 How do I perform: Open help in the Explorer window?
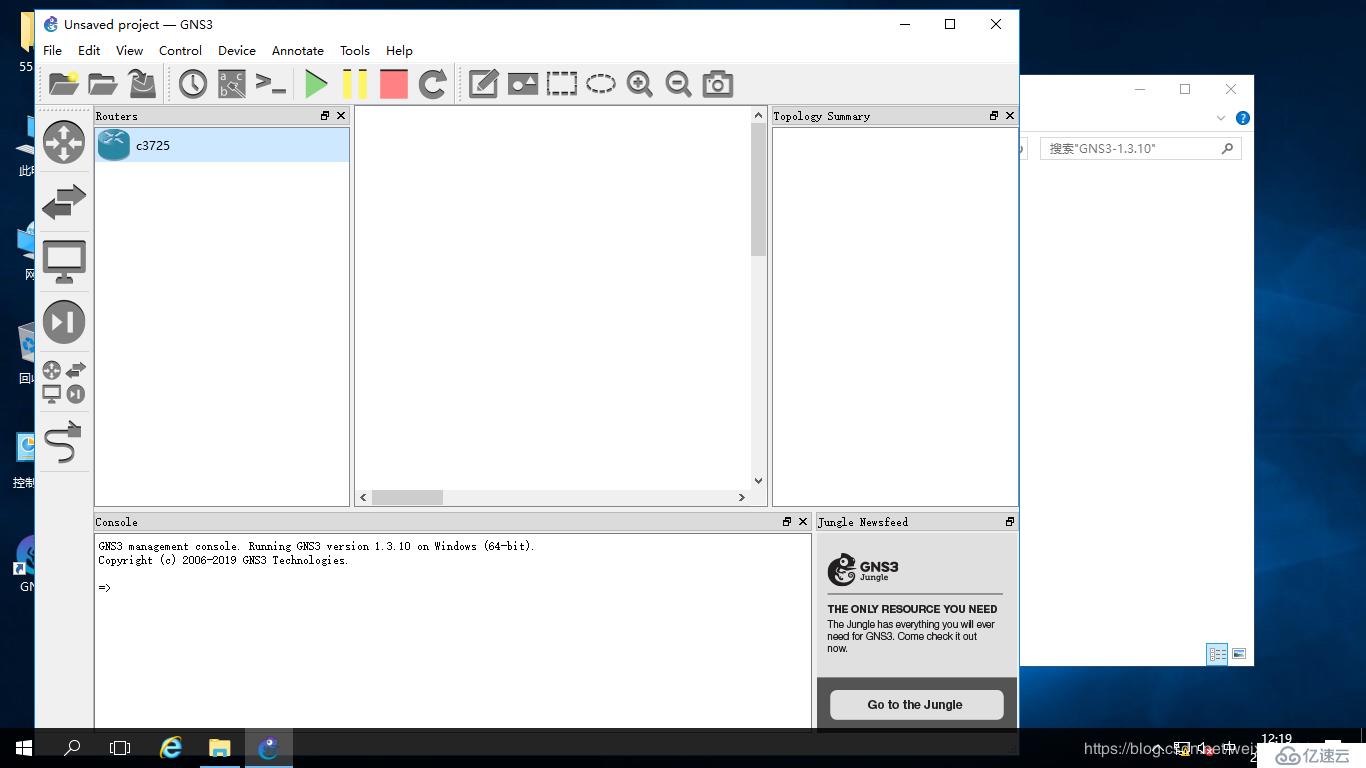(x=1243, y=118)
